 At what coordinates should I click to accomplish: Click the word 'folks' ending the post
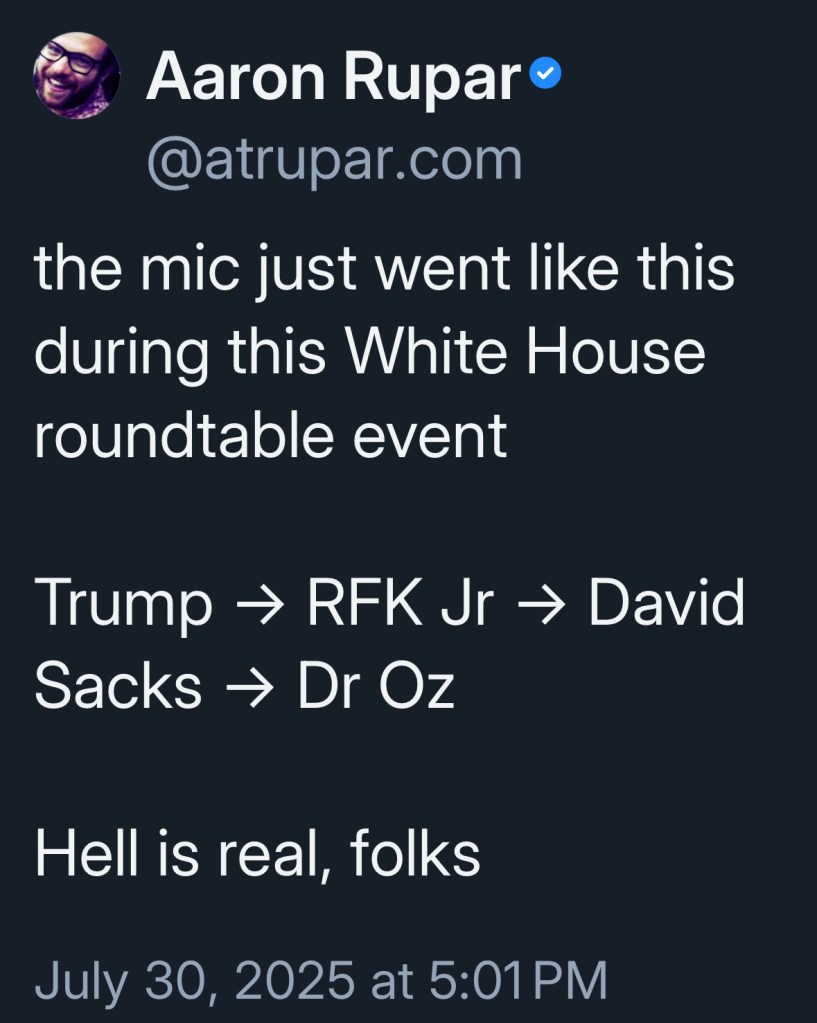click(416, 855)
